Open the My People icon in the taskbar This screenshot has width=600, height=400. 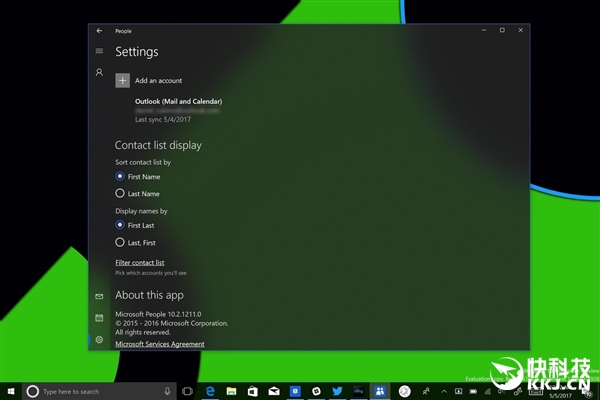(426, 391)
